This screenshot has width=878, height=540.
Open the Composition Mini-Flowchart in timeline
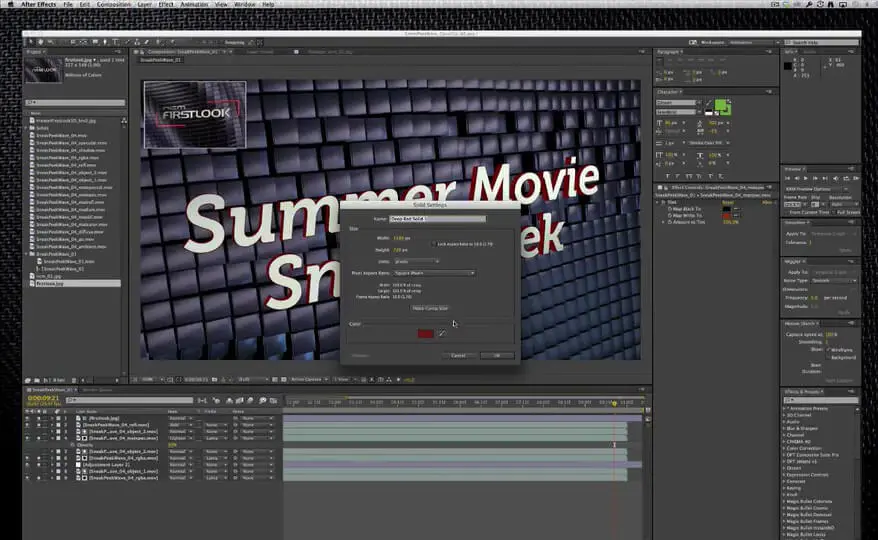pos(202,401)
